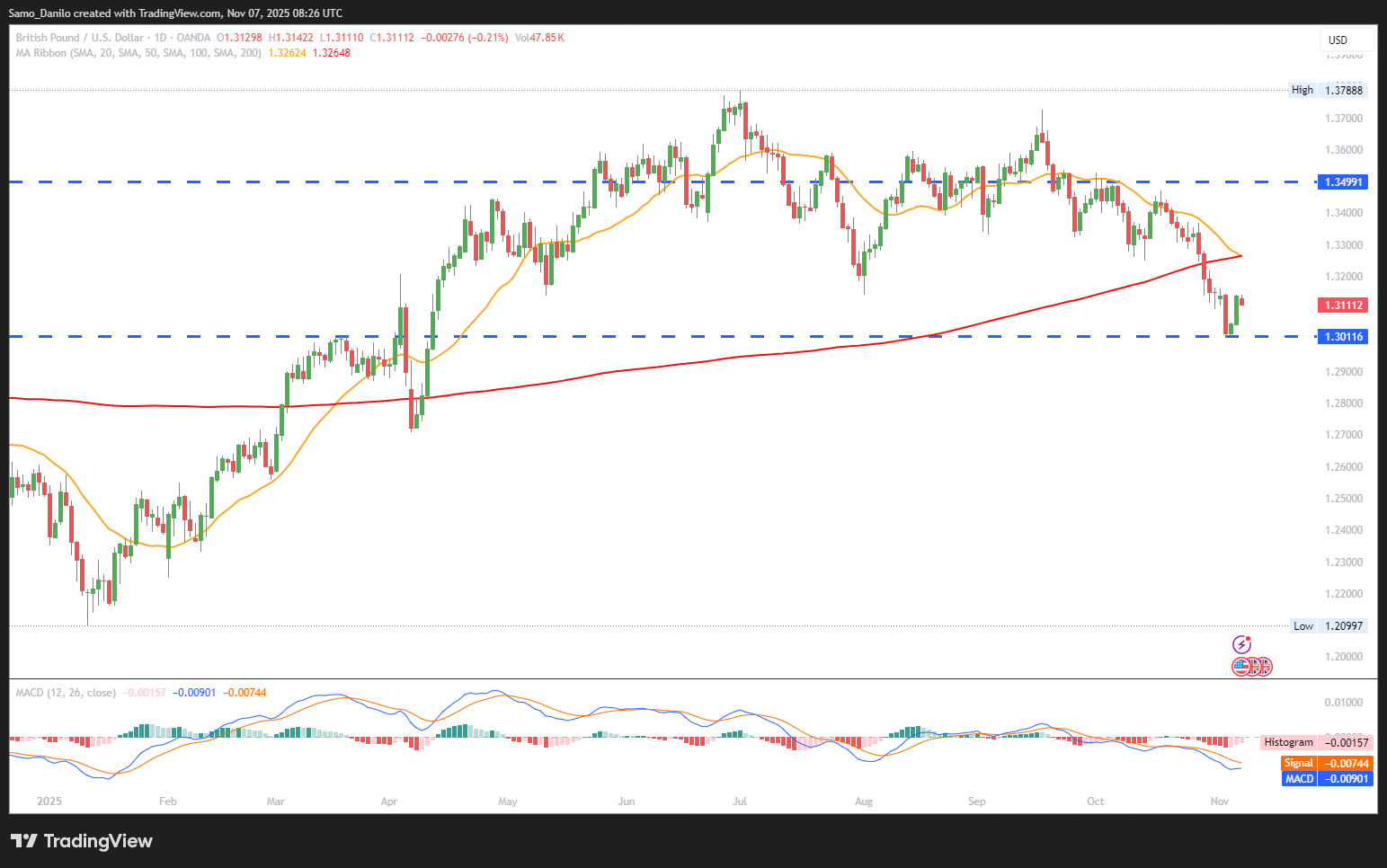Click the rightmost UK flag event icon
The width and height of the screenshot is (1387, 868).
coord(1263,667)
